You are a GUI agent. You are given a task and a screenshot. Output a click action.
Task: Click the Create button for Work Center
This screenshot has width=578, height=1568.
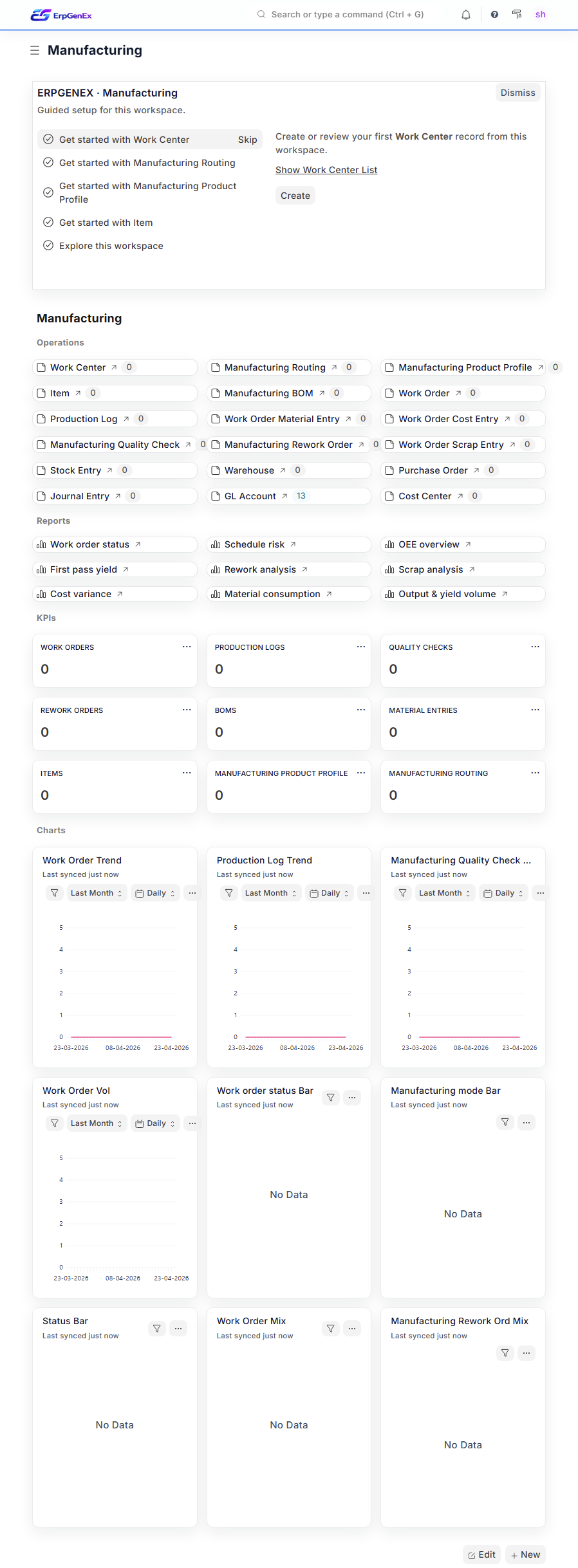coord(295,195)
